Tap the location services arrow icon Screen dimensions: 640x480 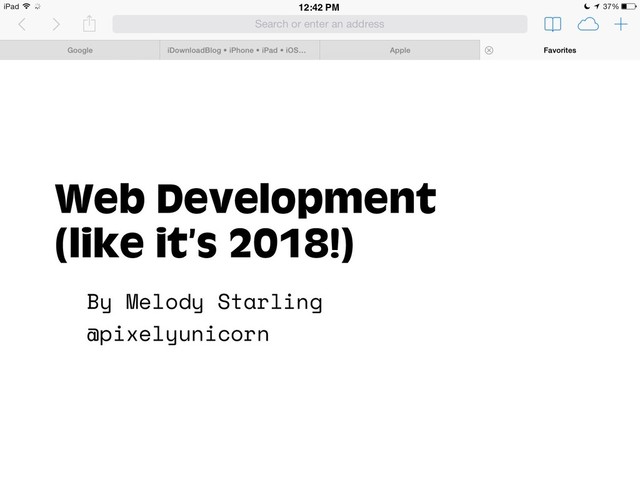click(x=597, y=6)
